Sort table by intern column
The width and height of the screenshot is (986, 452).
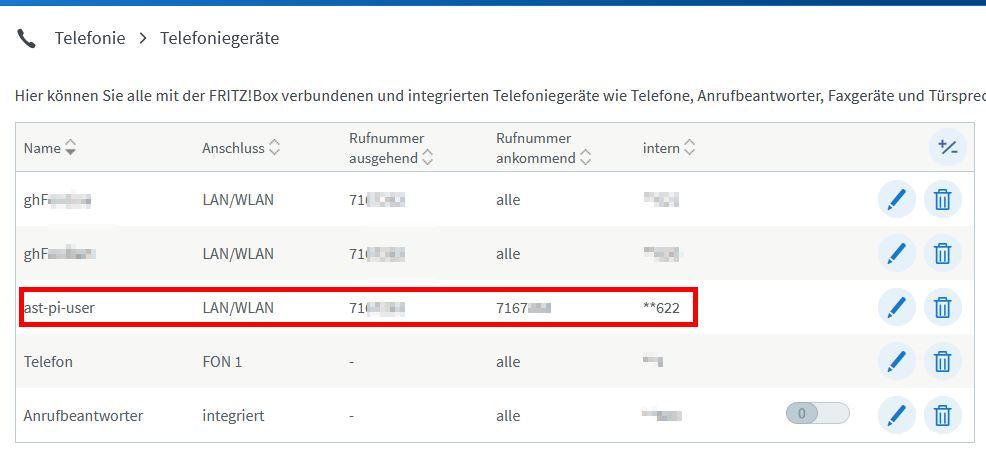pos(668,148)
